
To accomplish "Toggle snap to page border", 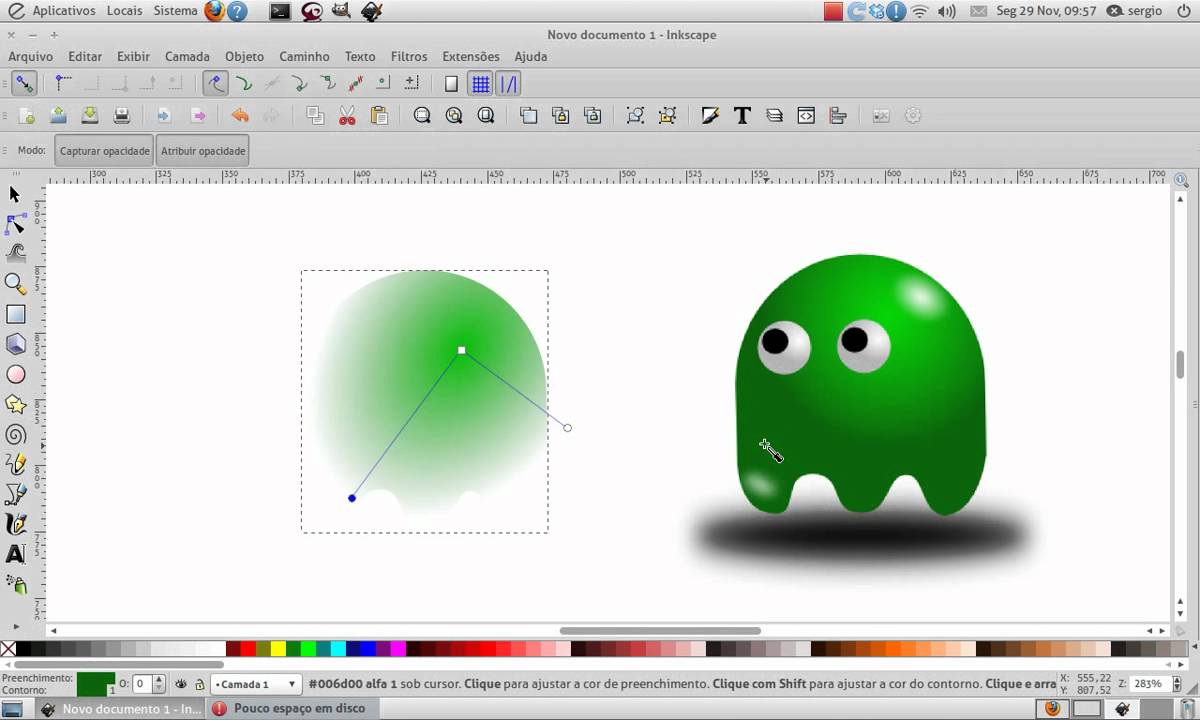I will pyautogui.click(x=451, y=84).
